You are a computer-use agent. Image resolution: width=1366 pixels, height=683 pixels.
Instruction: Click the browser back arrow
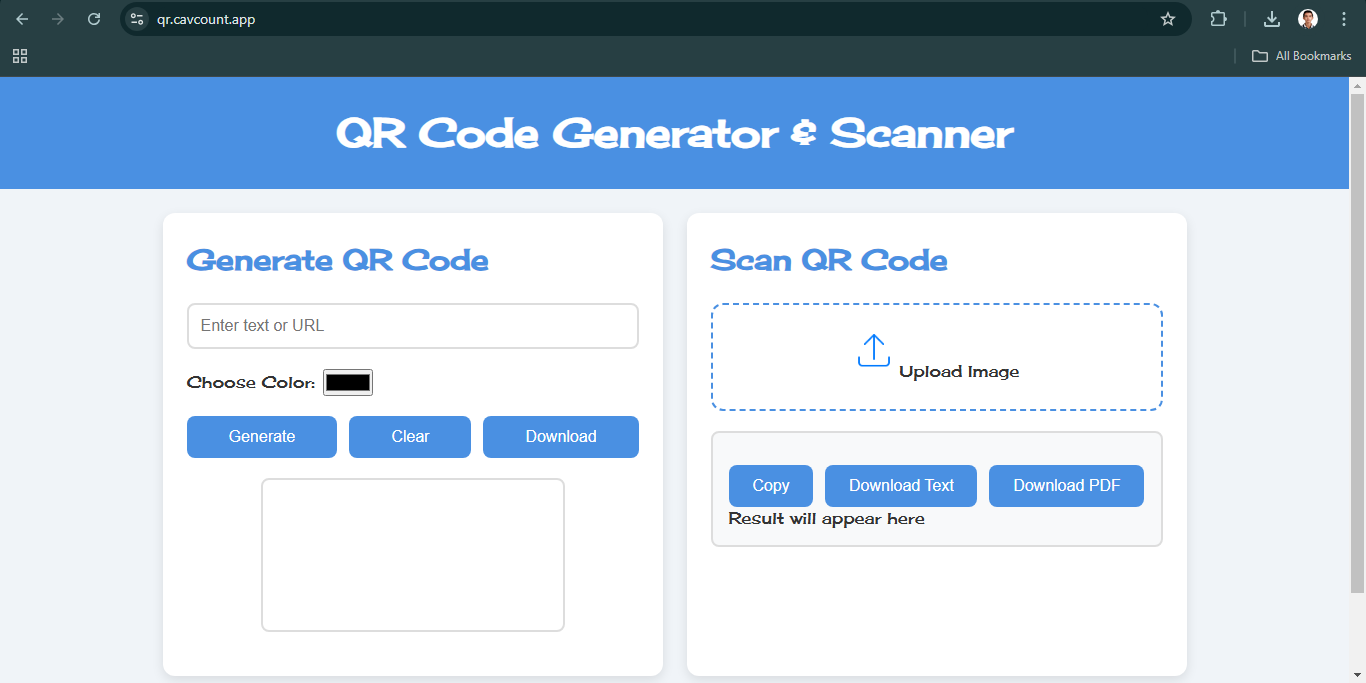point(22,19)
